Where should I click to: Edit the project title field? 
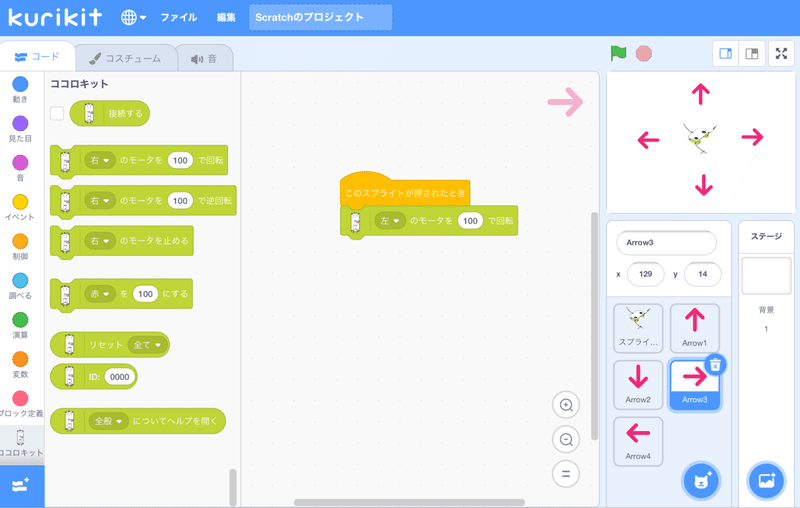click(320, 17)
